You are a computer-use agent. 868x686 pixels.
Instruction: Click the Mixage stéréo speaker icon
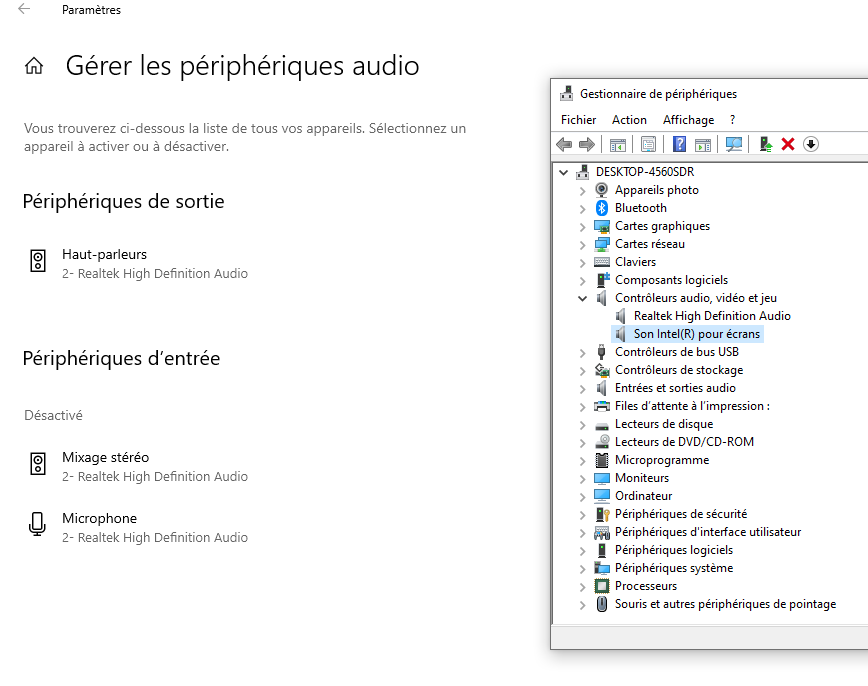click(38, 464)
